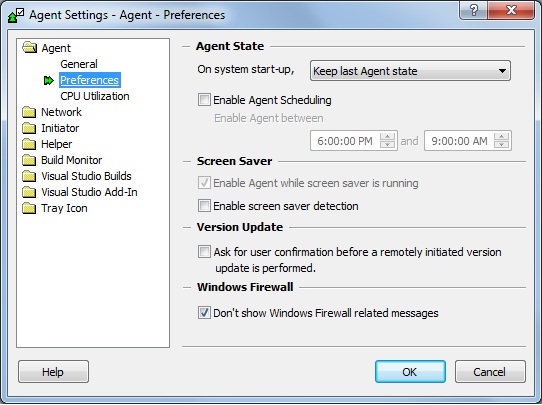Click the Agent open folder icon
This screenshot has width=542, height=405.
(x=29, y=47)
